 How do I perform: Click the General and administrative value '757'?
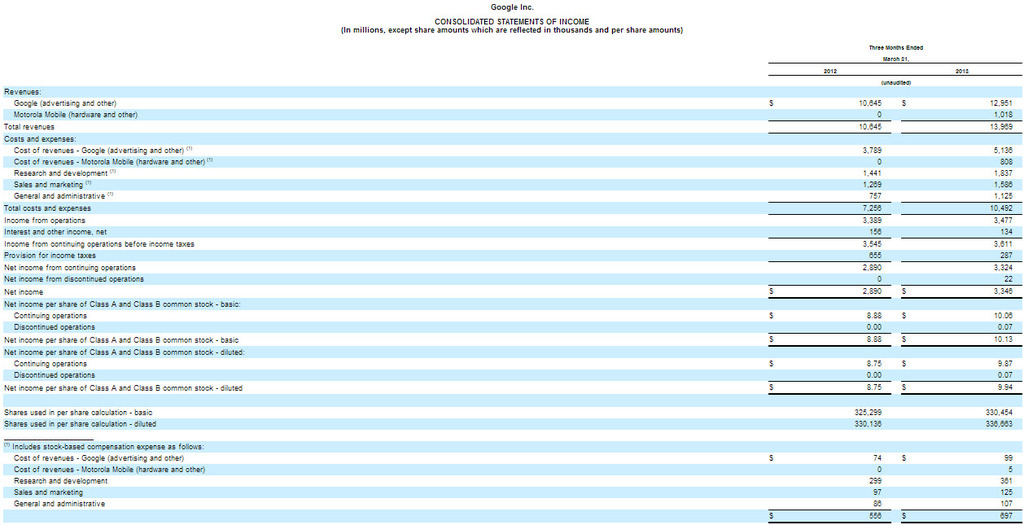[876, 196]
